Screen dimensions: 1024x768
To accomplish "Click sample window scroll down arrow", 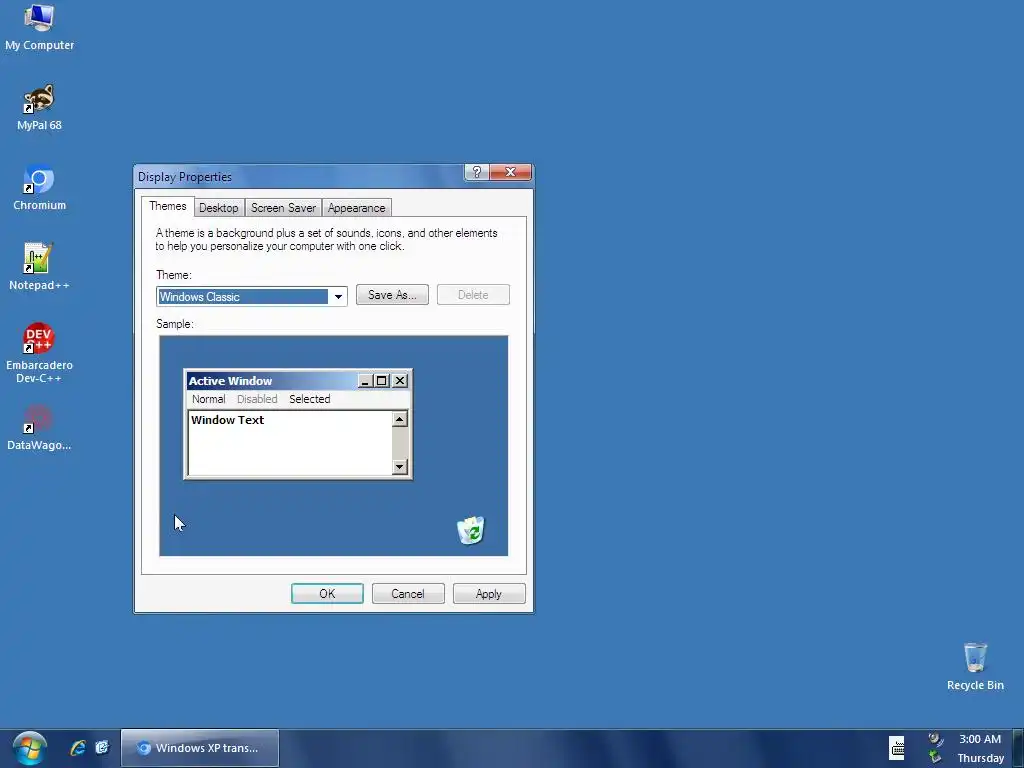I will 400,466.
